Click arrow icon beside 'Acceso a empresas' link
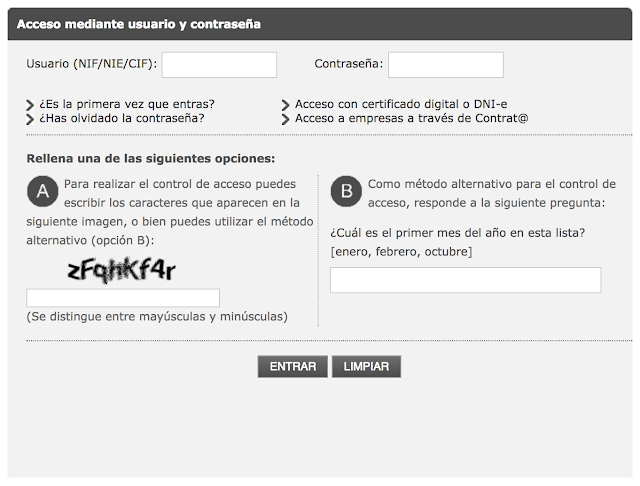The image size is (640, 486). (286, 119)
